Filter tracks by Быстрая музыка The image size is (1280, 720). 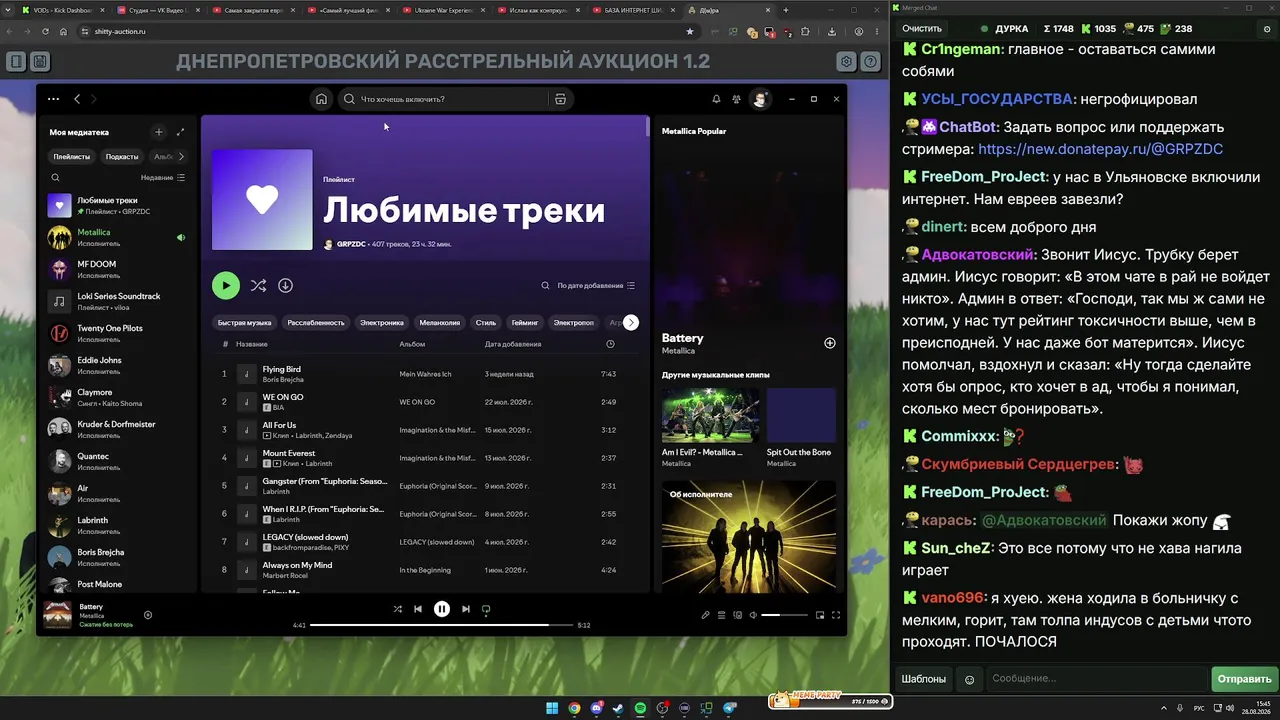245,322
